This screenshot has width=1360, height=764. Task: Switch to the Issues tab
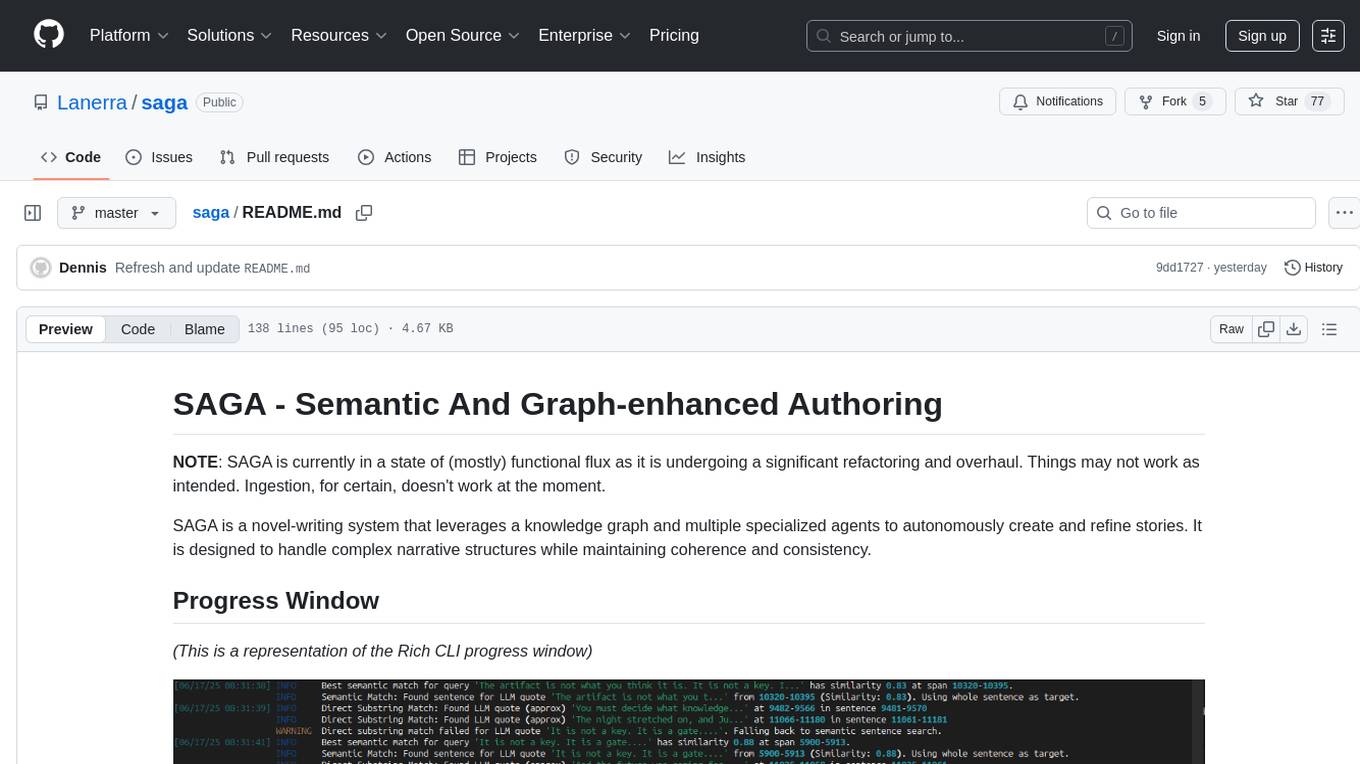(x=159, y=157)
